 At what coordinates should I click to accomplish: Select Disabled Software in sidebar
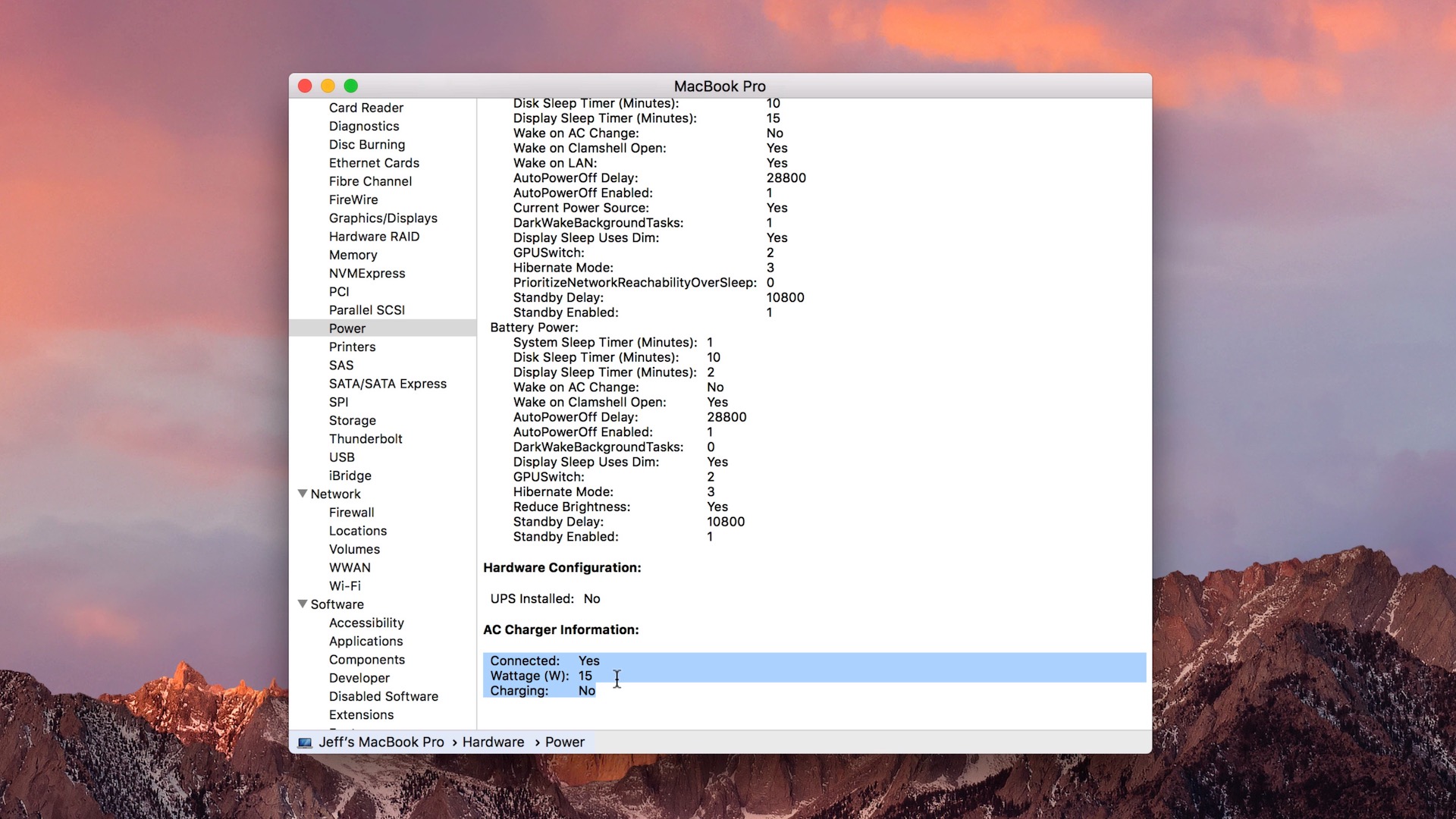383,696
